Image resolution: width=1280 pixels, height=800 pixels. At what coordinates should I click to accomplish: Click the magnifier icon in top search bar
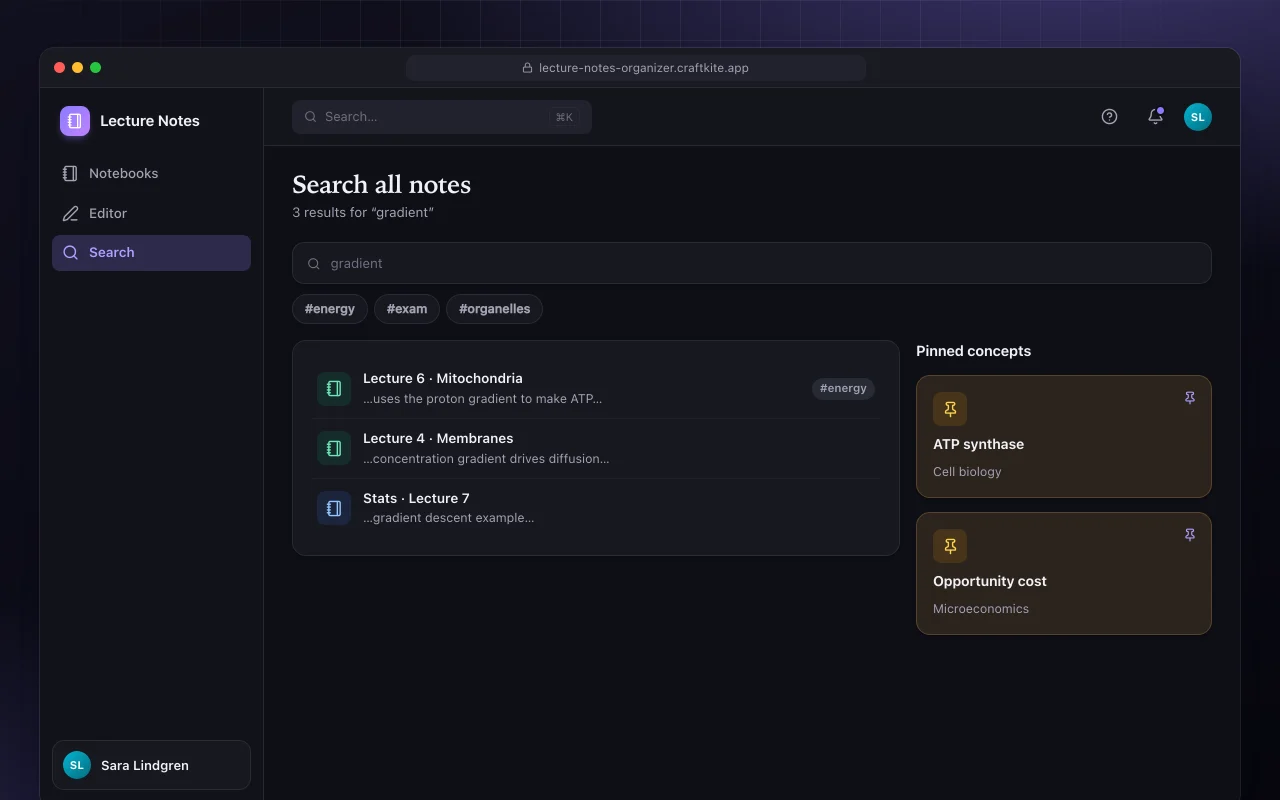pyautogui.click(x=311, y=117)
